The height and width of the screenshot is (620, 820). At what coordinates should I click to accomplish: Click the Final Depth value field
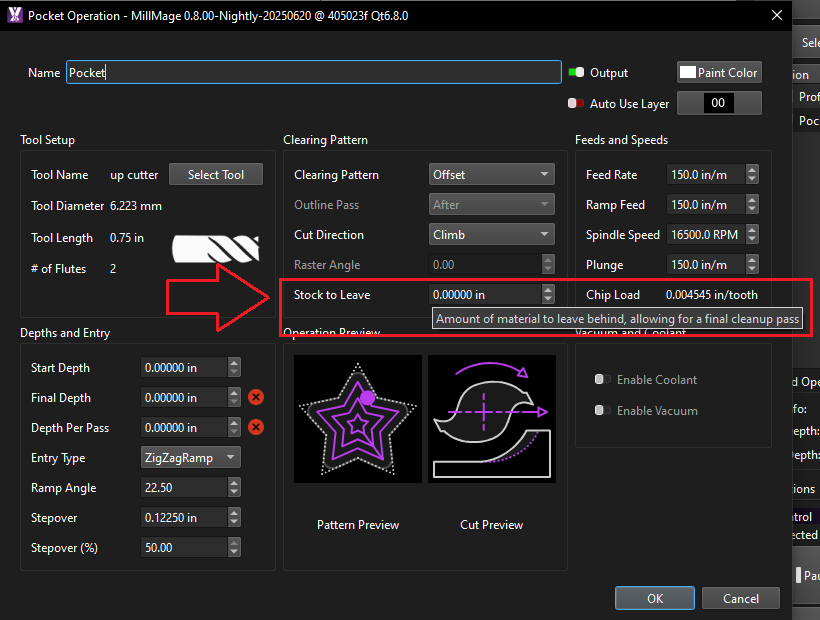tap(185, 397)
